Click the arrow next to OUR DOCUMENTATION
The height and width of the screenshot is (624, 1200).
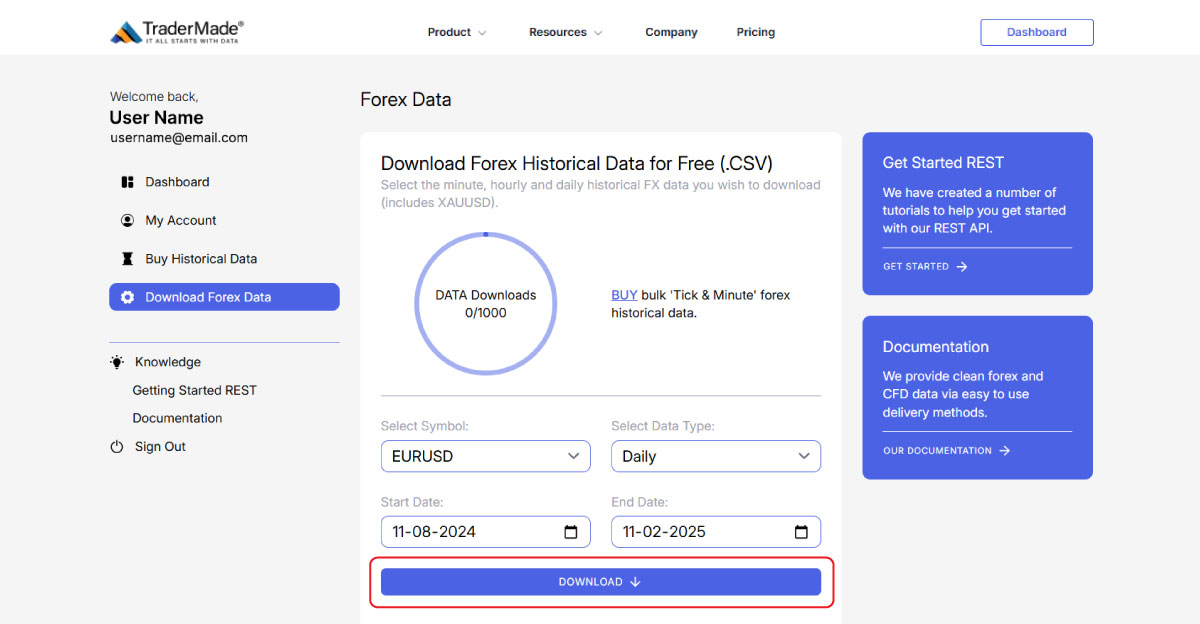[1005, 451]
